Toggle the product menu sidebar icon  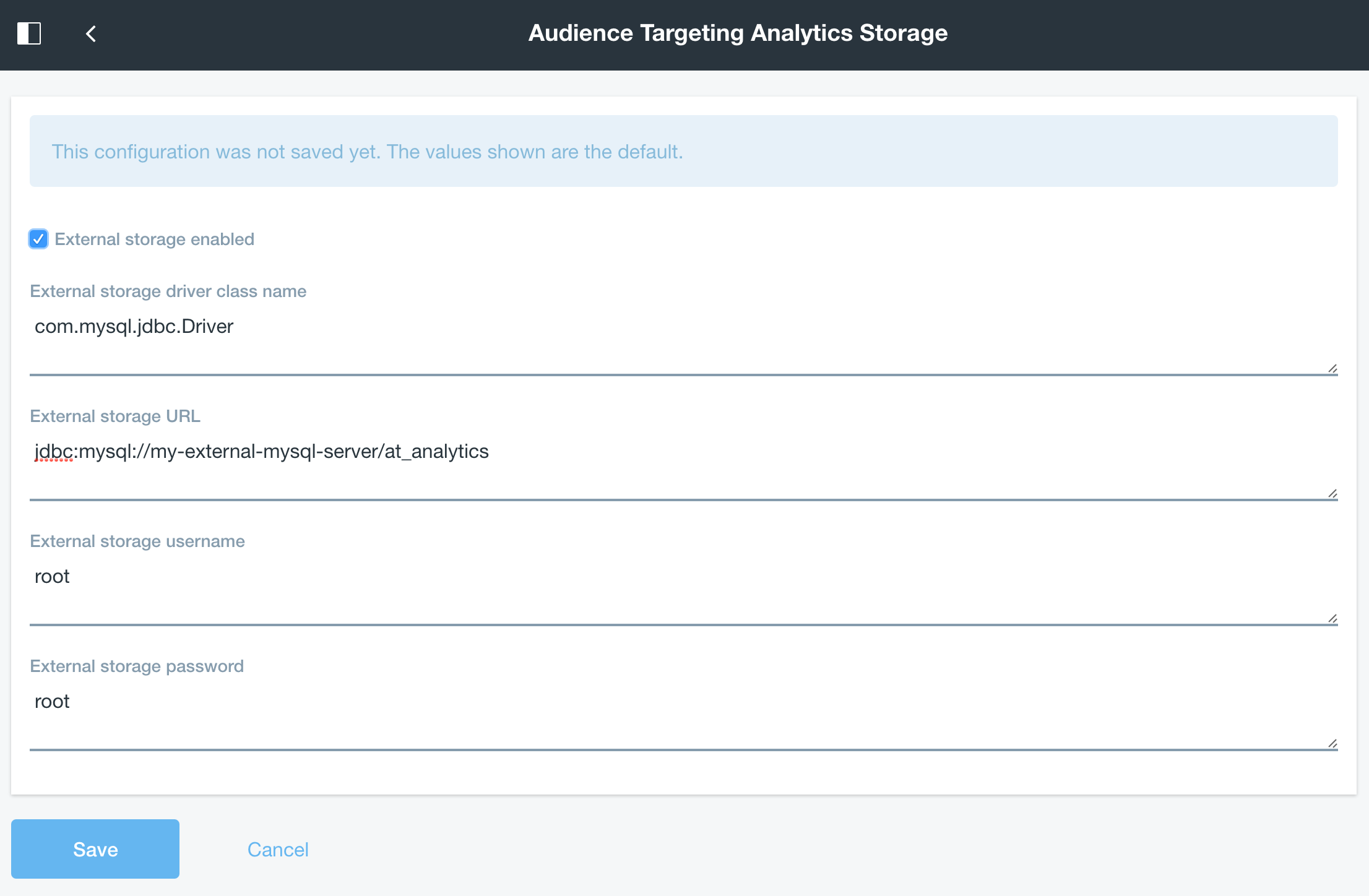29,33
